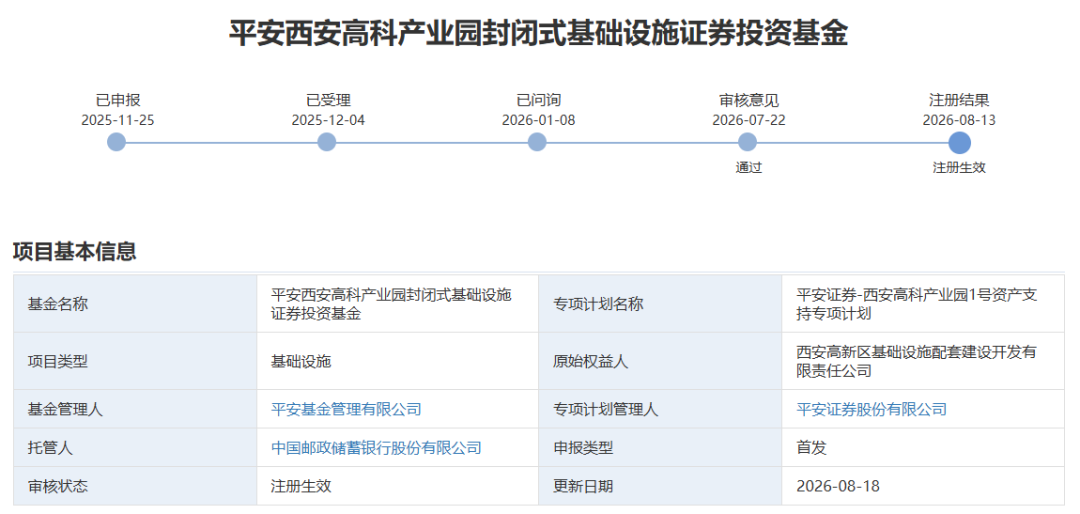Click the date 2026-07-22 under 审核意见
Image resolution: width=1080 pixels, height=514 pixels.
click(x=749, y=120)
